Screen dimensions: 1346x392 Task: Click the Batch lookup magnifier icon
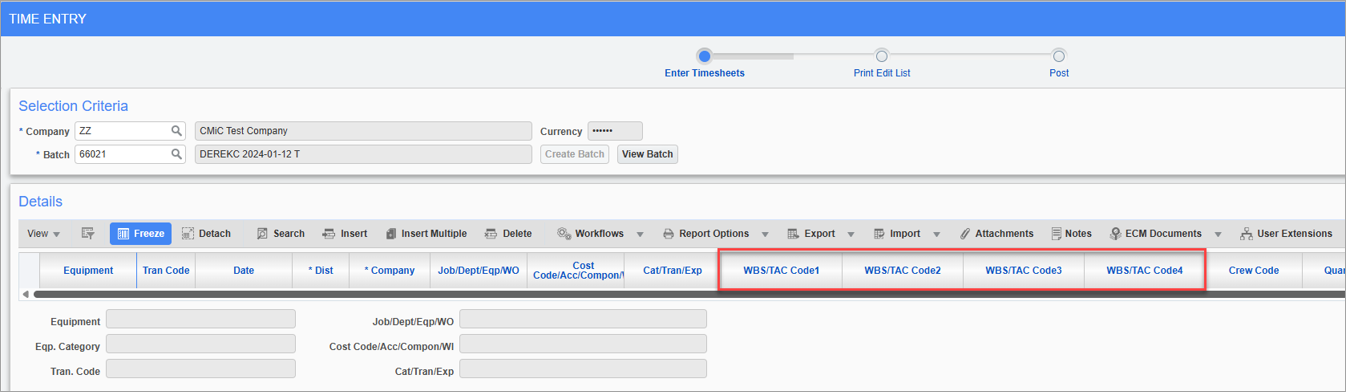click(177, 155)
